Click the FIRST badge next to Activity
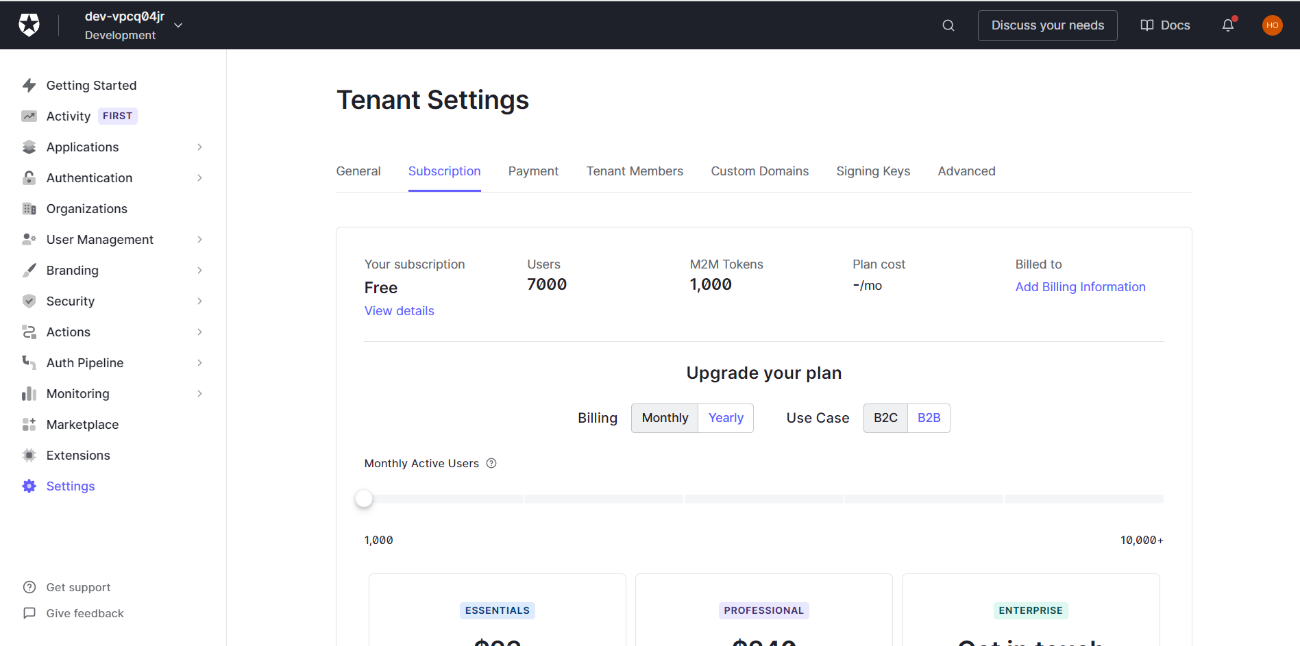Viewport: 1300px width, 646px height. [x=118, y=116]
